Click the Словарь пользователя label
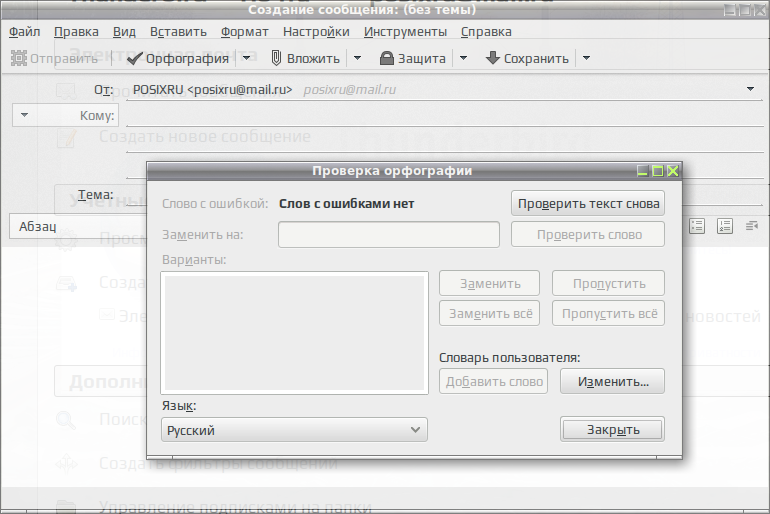This screenshot has width=770, height=514. 510,357
